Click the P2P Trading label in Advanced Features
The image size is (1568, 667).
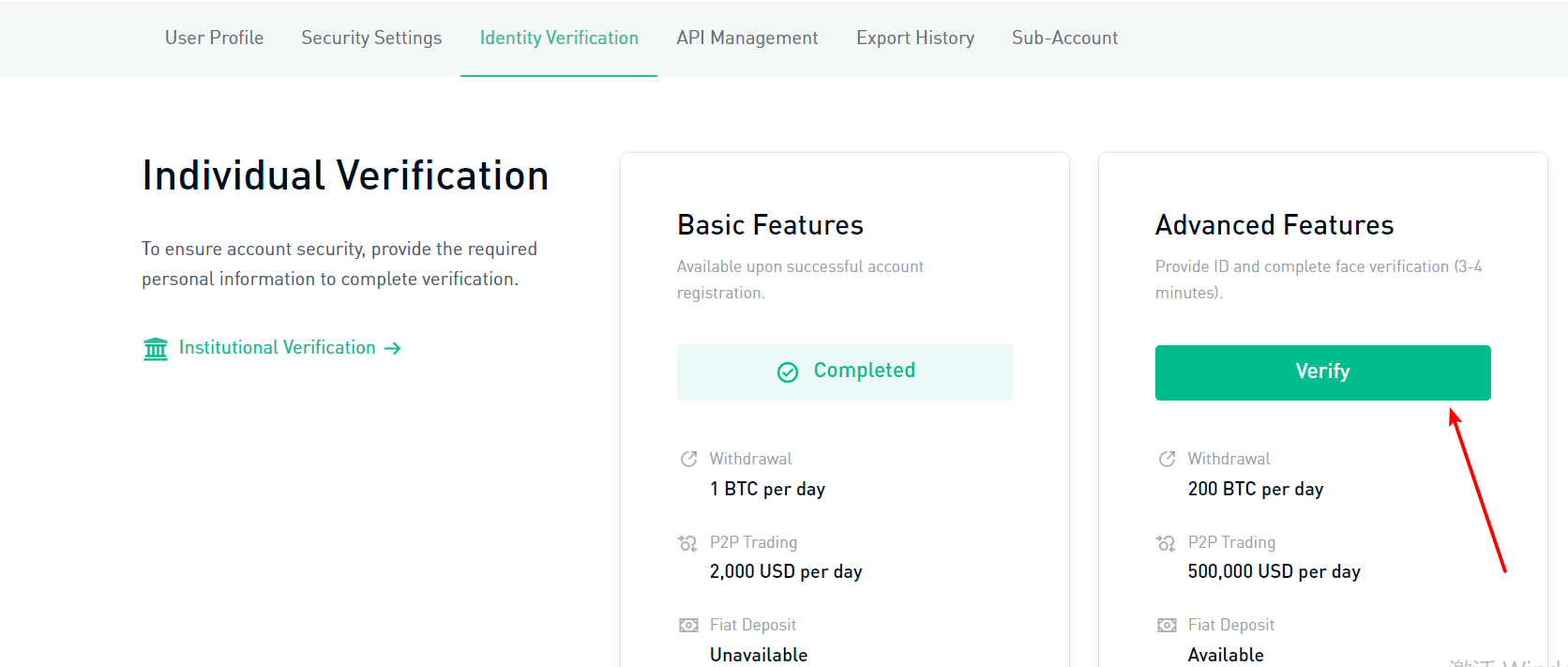point(1231,542)
